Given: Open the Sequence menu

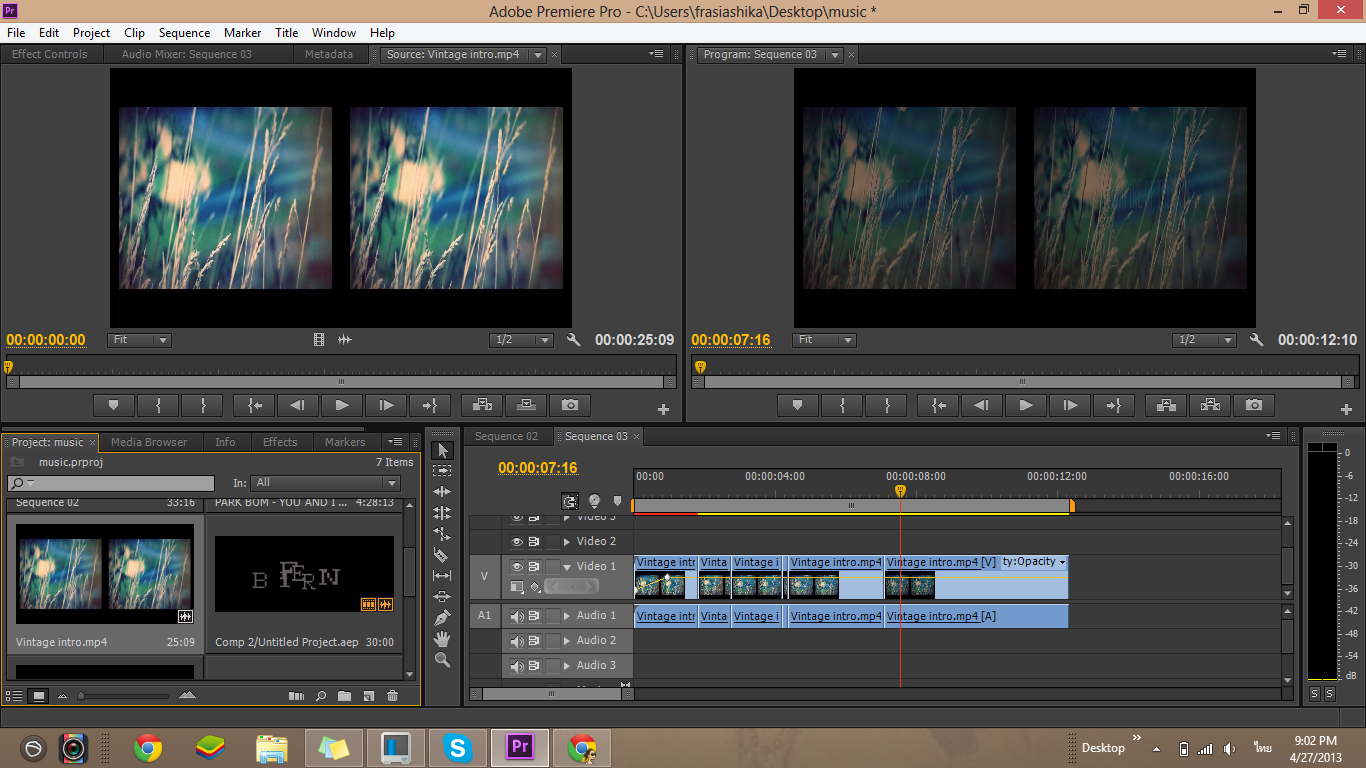Looking at the screenshot, I should point(184,33).
